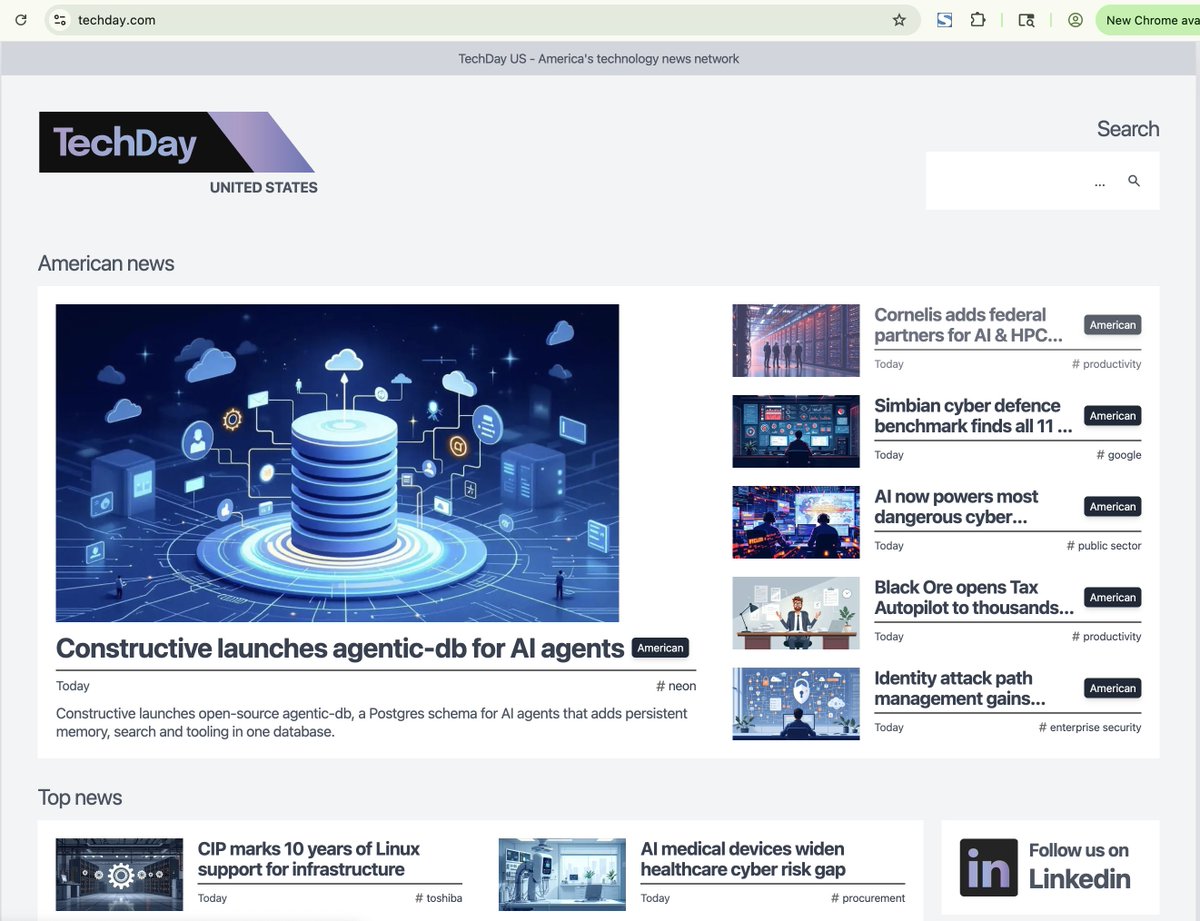
Task: Open the # procurement tag
Action: pyautogui.click(x=867, y=898)
